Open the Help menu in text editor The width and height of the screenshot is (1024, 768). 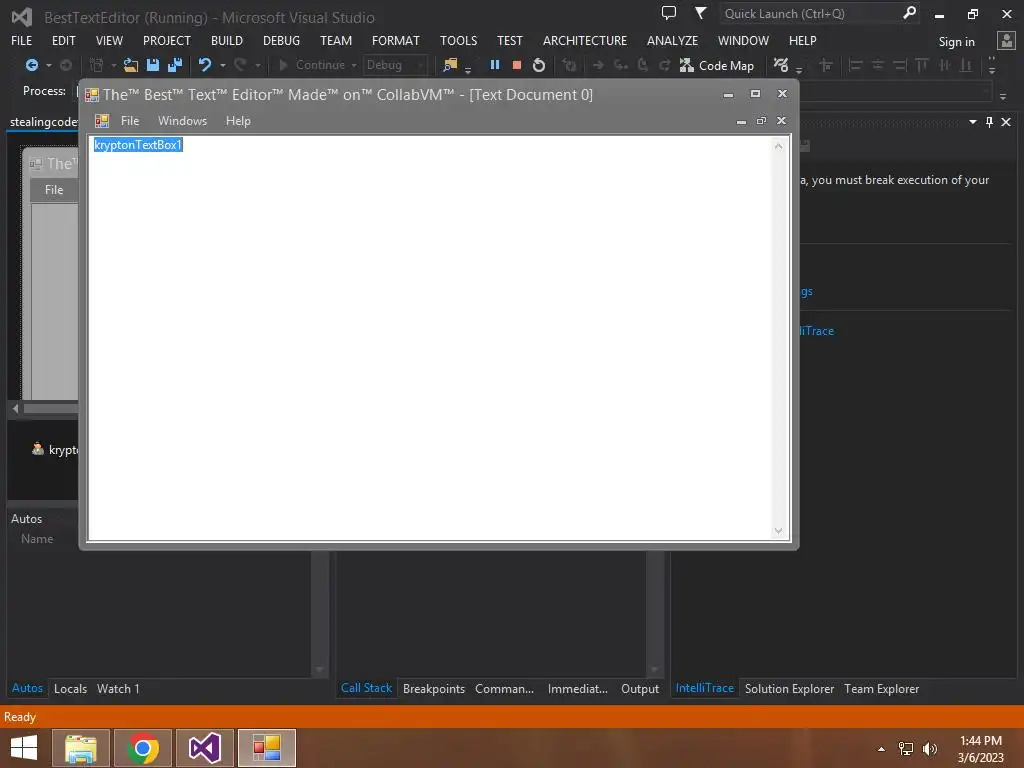[238, 121]
